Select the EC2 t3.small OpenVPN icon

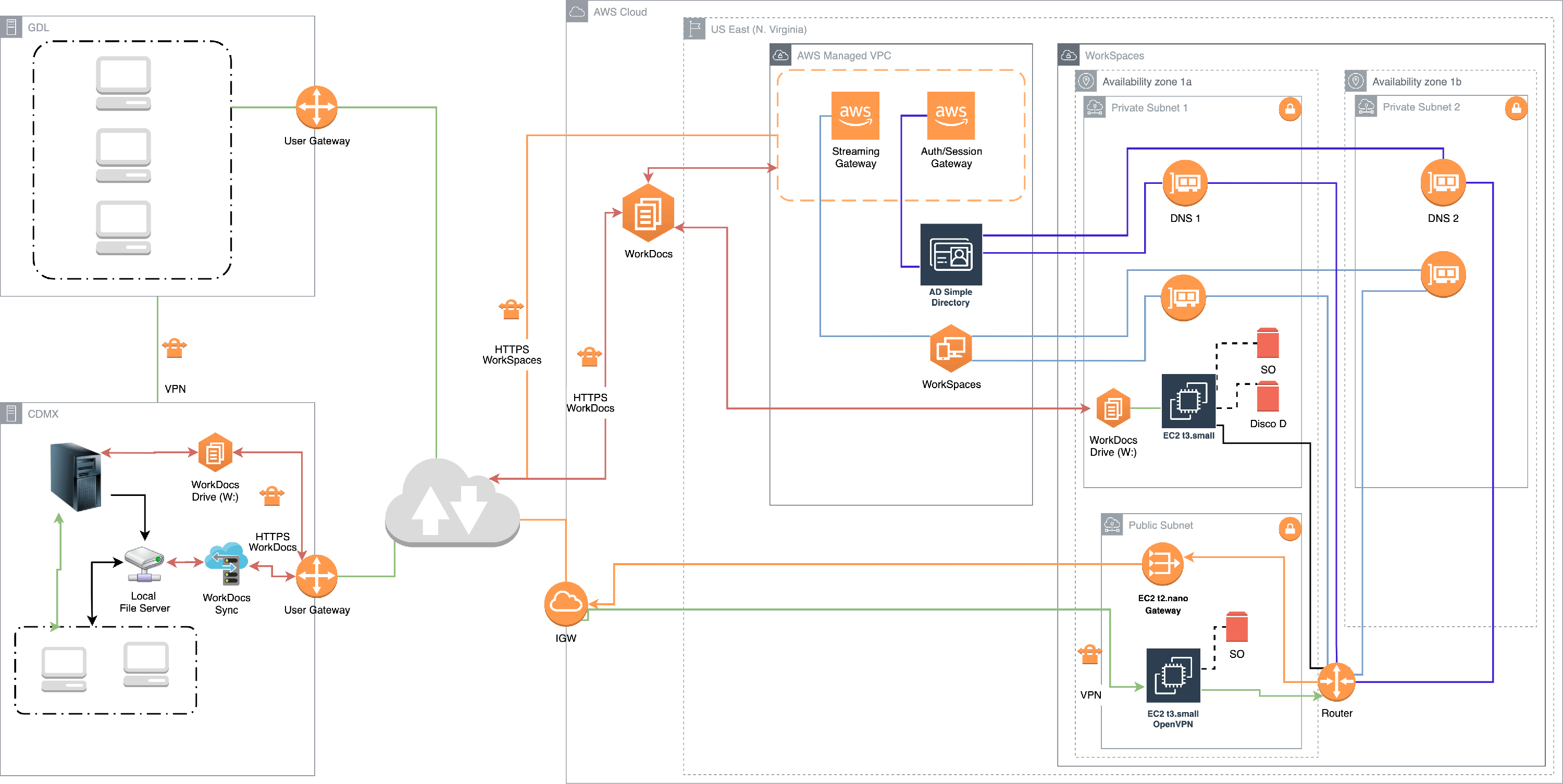[1173, 675]
